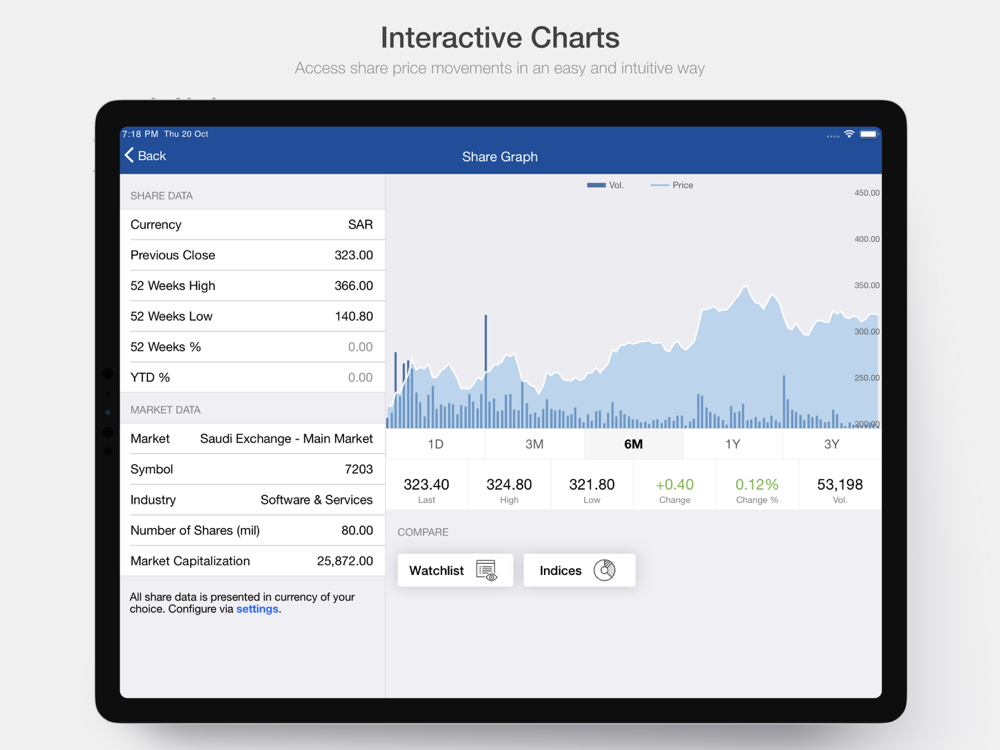Select the 6M chart range
This screenshot has width=1000, height=750.
(633, 444)
